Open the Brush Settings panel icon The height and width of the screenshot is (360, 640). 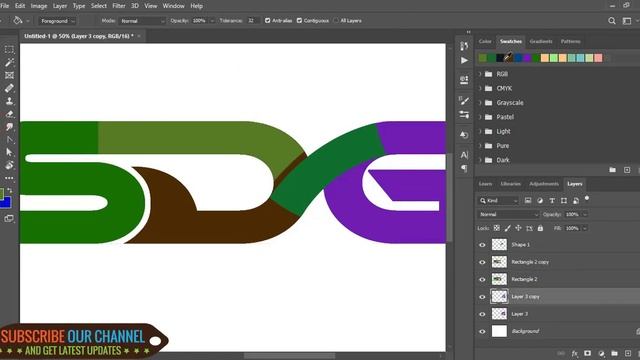(464, 115)
